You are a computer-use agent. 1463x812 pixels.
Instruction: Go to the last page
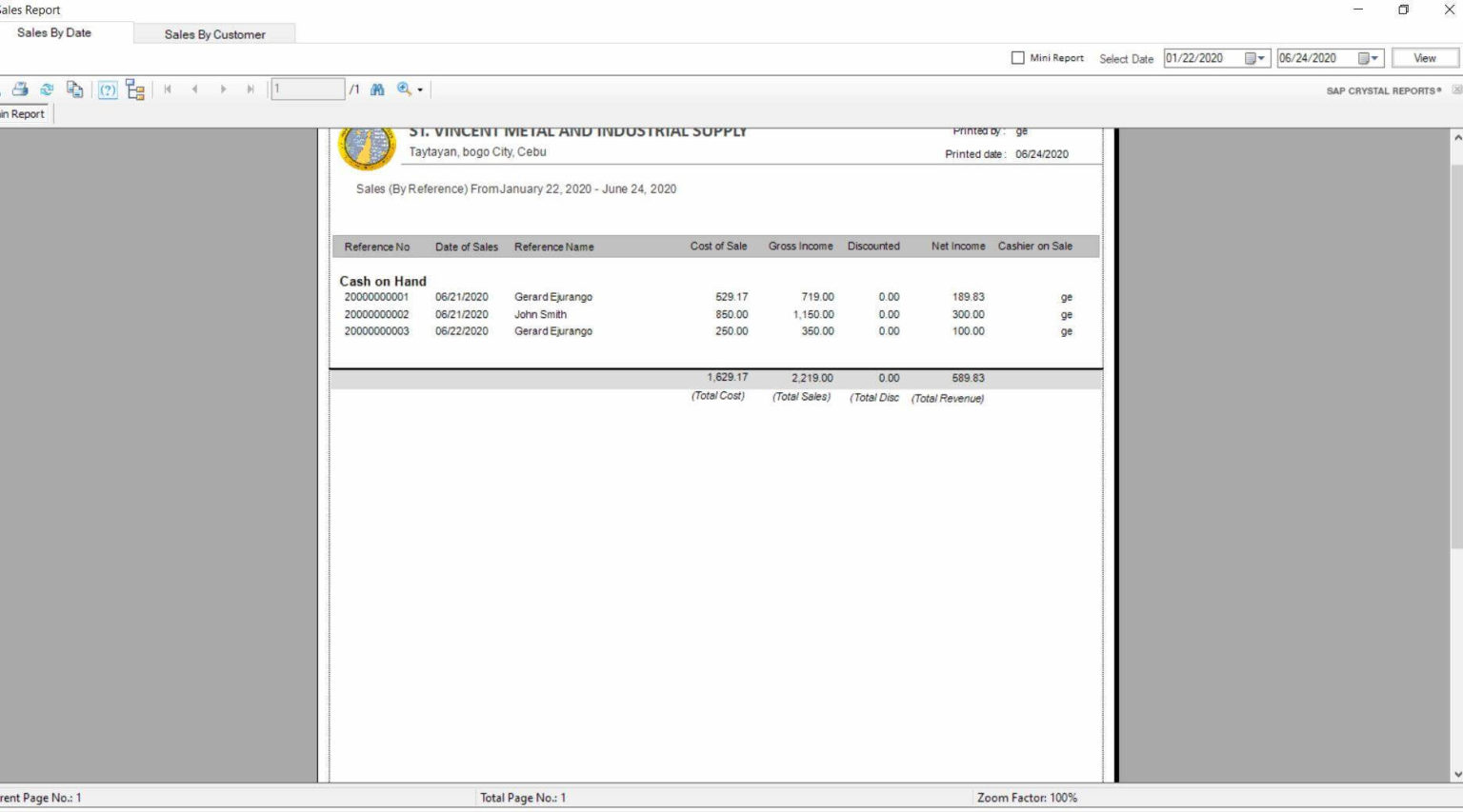[x=251, y=89]
